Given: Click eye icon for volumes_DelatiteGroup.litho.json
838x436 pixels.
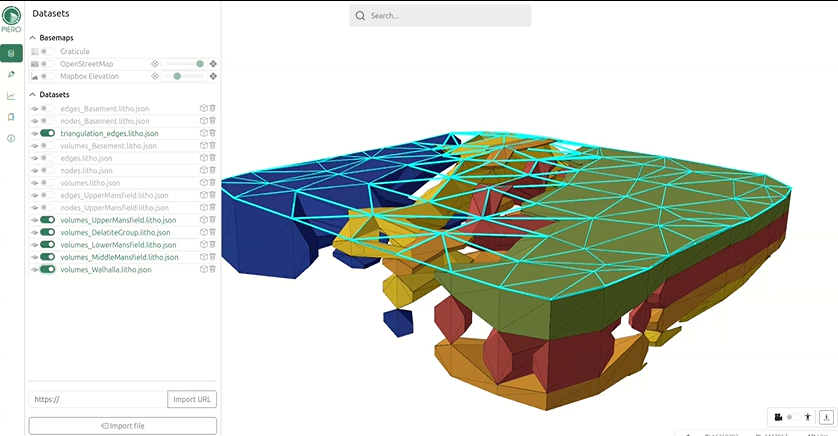Looking at the screenshot, I should [35, 232].
